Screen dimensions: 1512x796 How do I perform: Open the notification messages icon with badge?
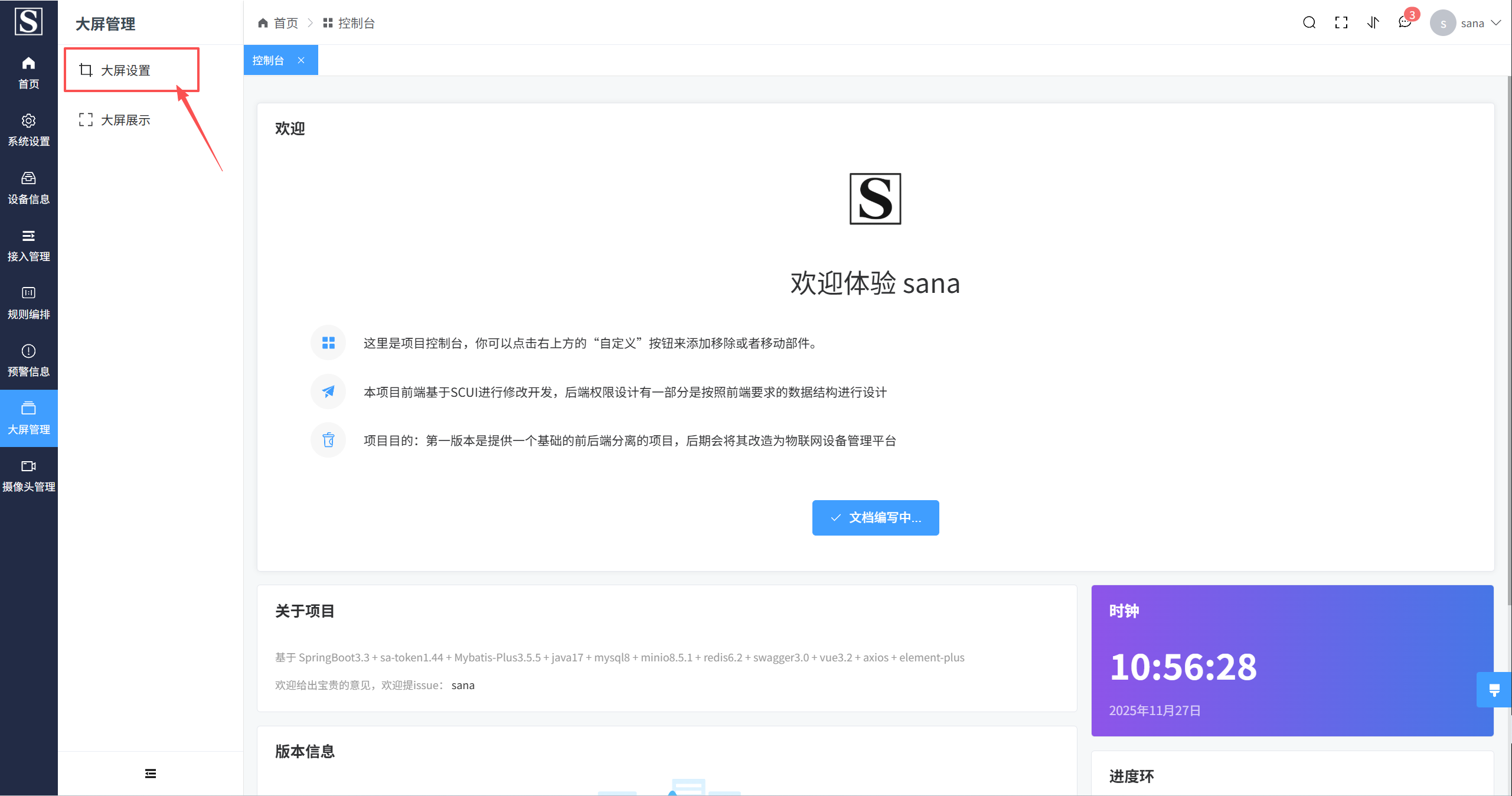coord(1405,23)
